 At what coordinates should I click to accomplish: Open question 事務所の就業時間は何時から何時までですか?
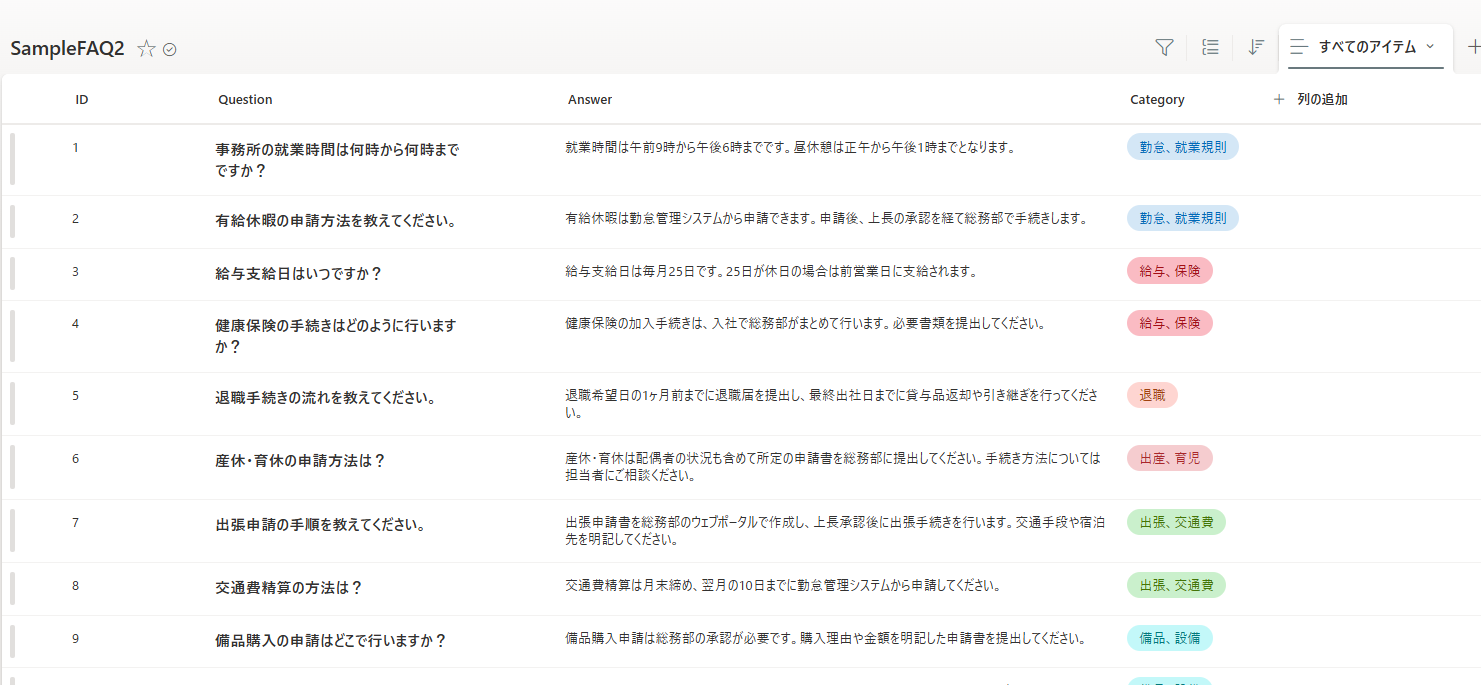[337, 160]
